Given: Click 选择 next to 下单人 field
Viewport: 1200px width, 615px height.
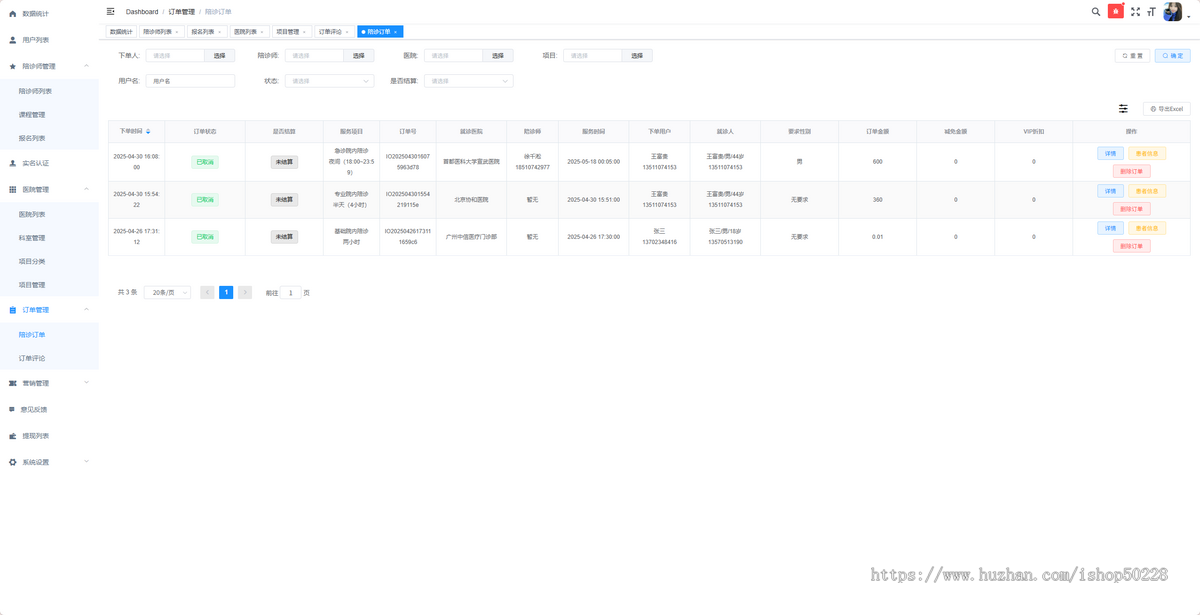Looking at the screenshot, I should click(220, 56).
